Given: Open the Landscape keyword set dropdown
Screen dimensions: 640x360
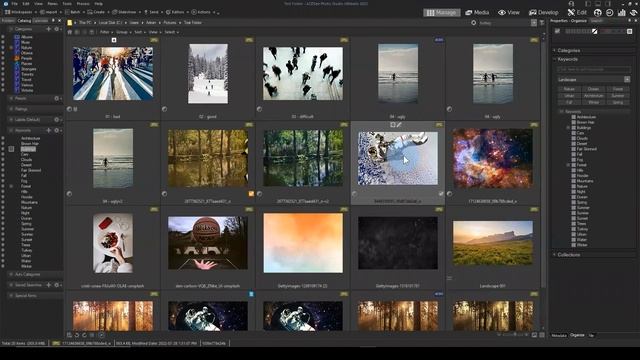Looking at the screenshot, I should click(627, 79).
